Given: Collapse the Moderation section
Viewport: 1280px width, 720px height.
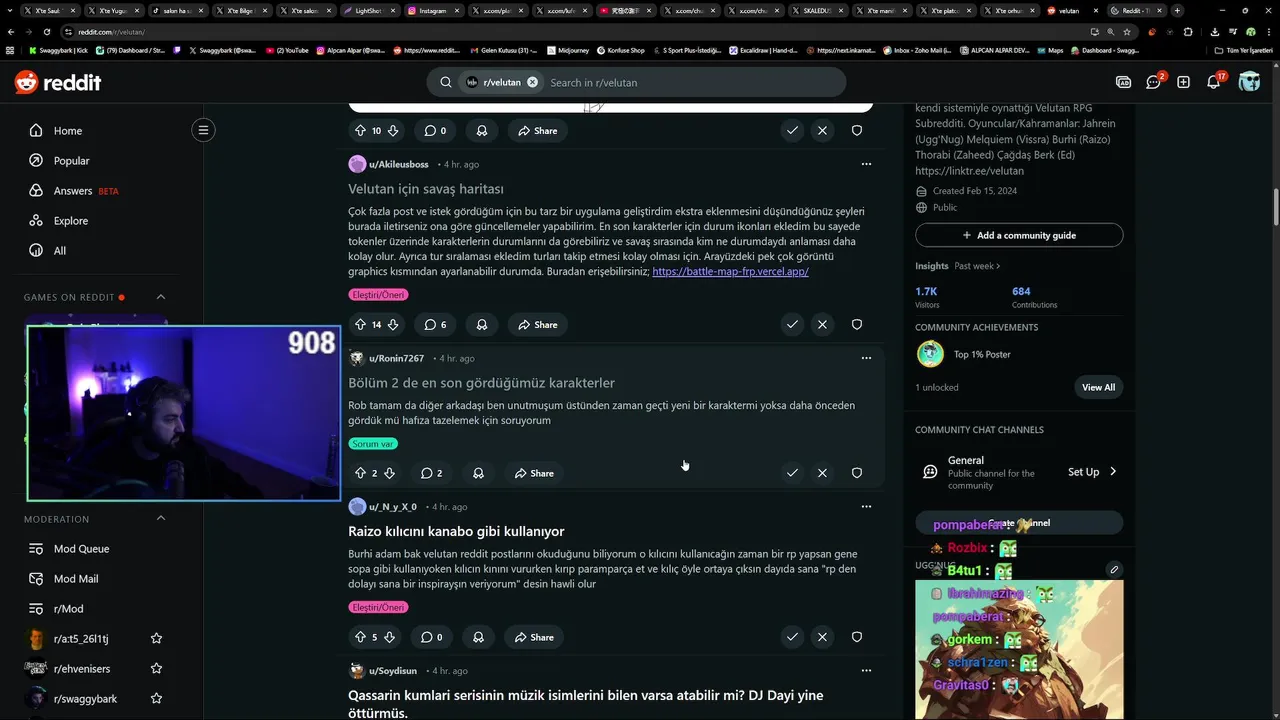Looking at the screenshot, I should click(x=160, y=518).
